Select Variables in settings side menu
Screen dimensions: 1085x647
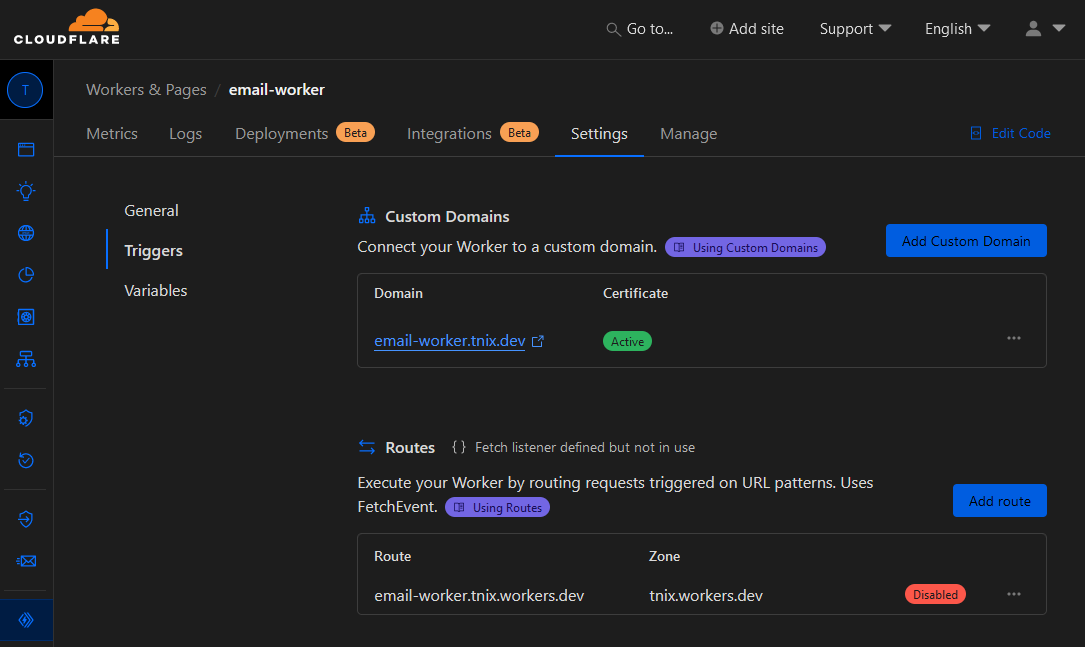coord(156,291)
